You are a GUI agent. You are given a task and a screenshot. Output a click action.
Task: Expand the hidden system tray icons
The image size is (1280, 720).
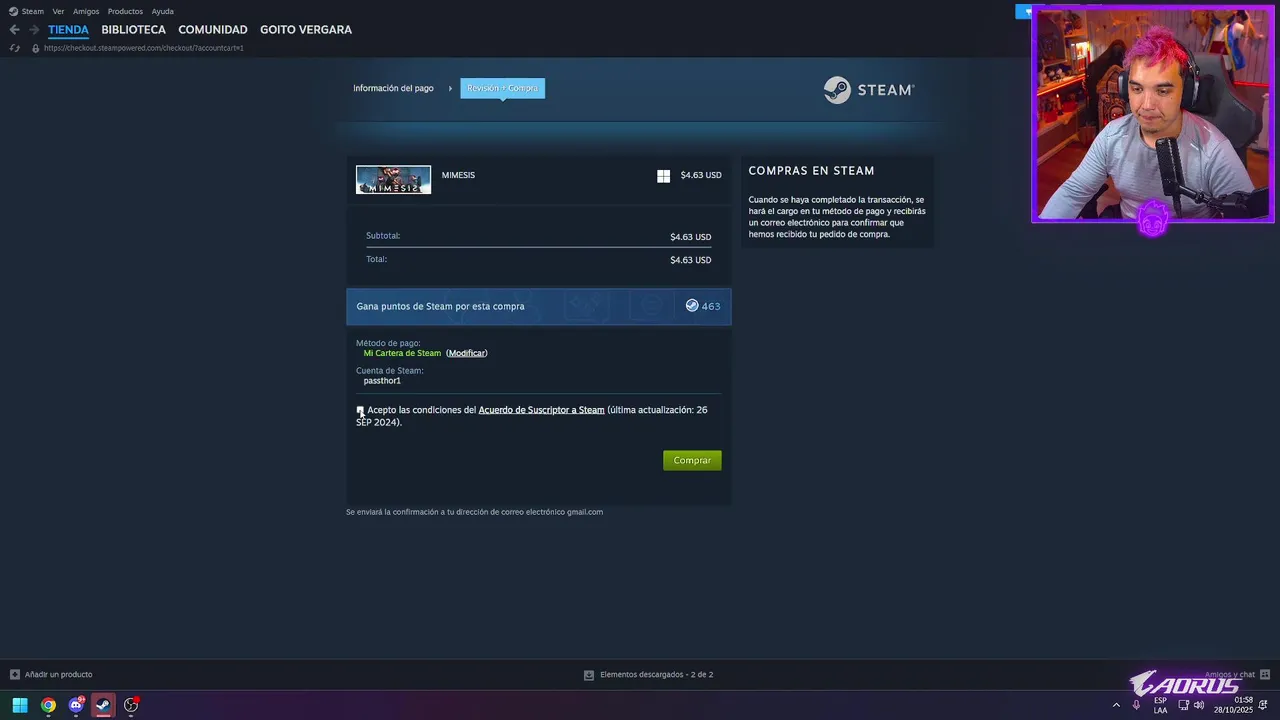click(x=1116, y=705)
